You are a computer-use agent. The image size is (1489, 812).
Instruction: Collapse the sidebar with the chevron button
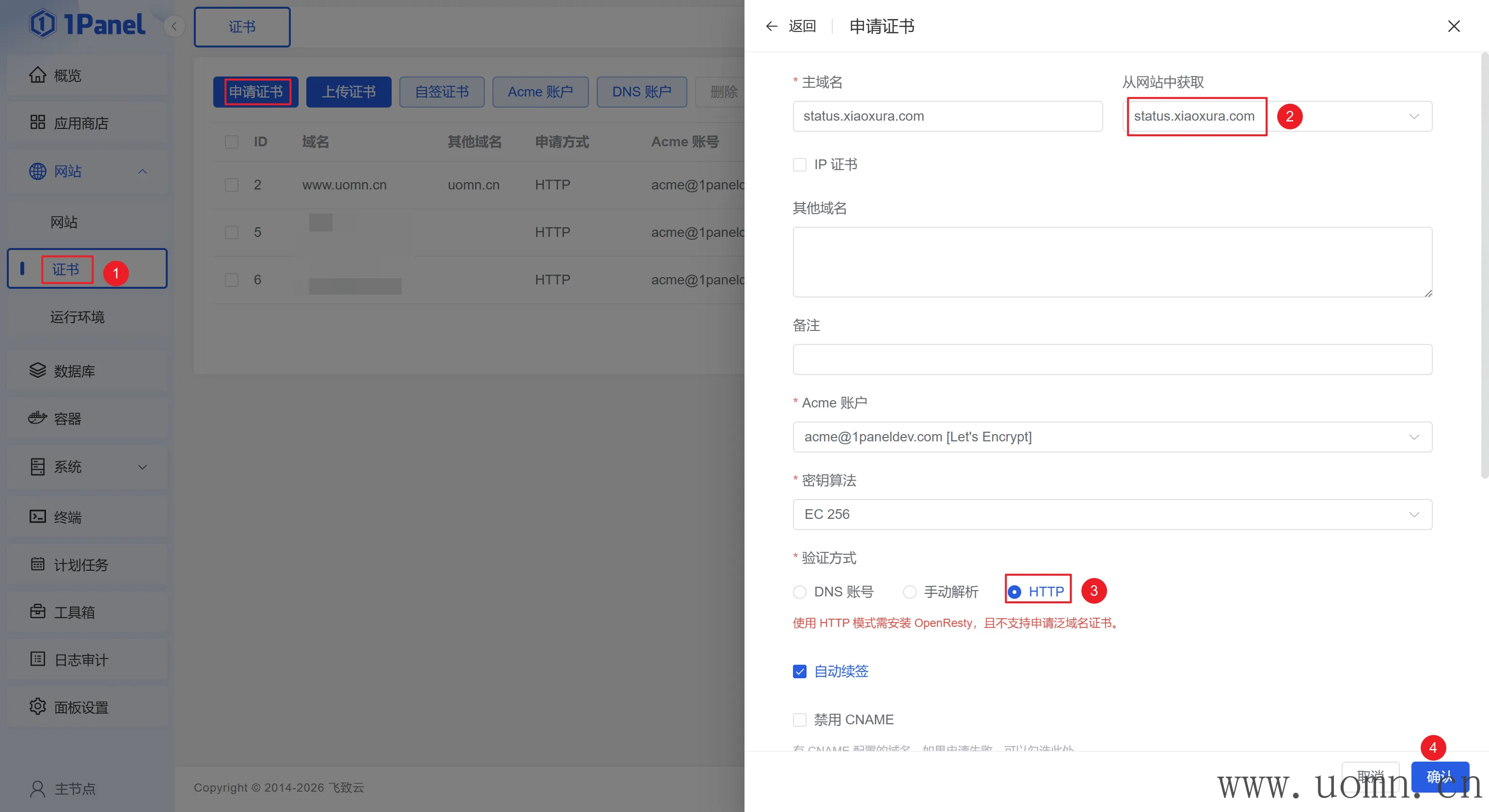tap(174, 26)
